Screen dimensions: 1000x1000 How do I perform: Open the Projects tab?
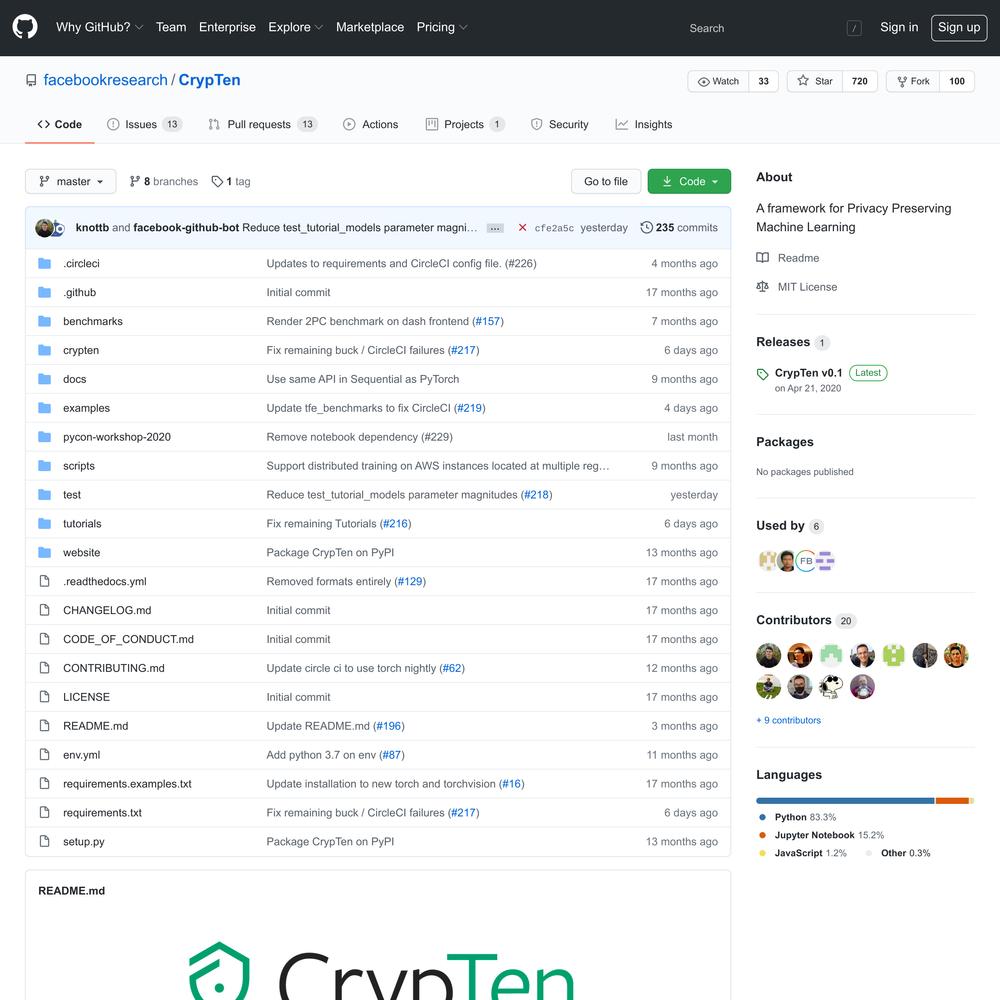point(465,124)
